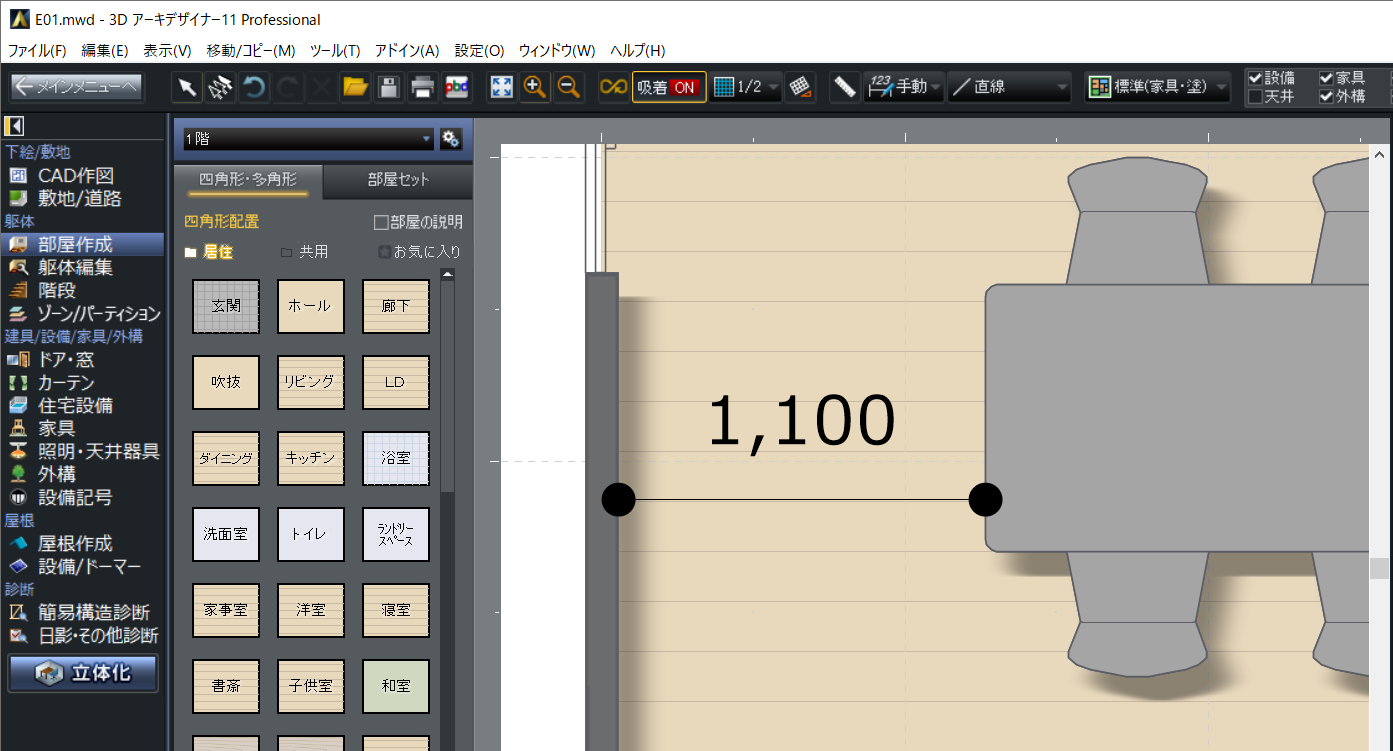Click the print icon in toolbar
The width and height of the screenshot is (1393, 751).
pos(423,88)
